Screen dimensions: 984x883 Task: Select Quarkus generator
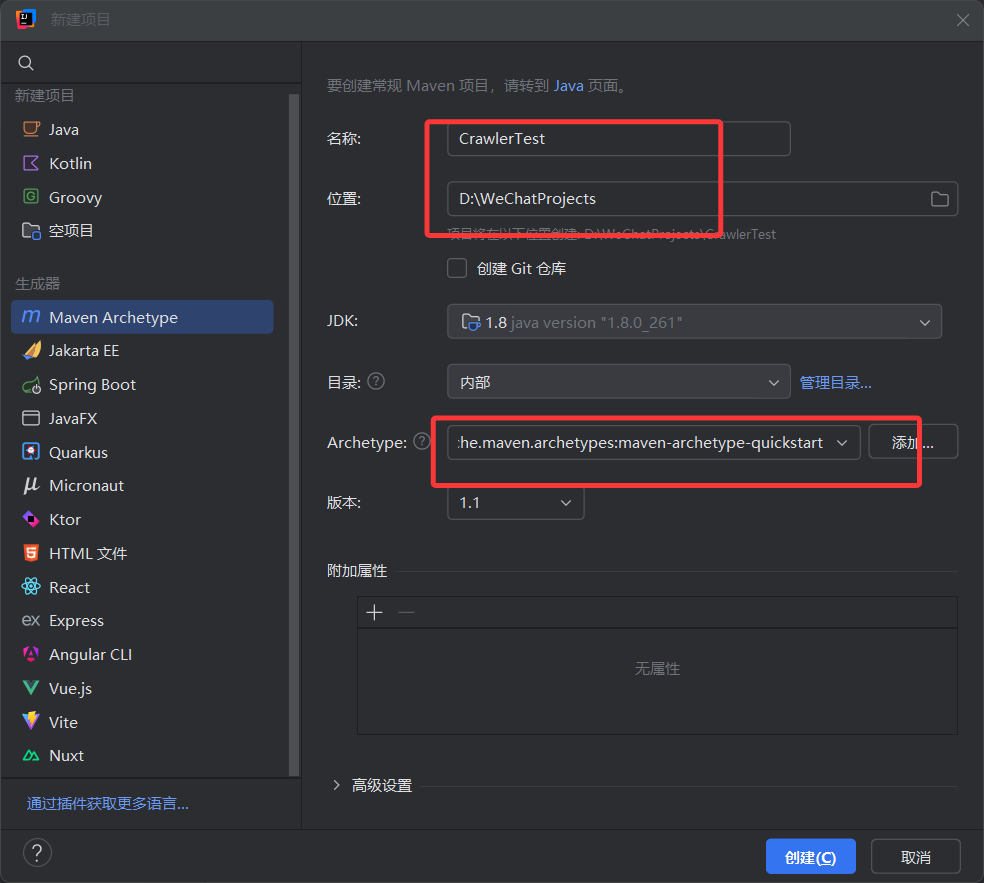pos(142,452)
